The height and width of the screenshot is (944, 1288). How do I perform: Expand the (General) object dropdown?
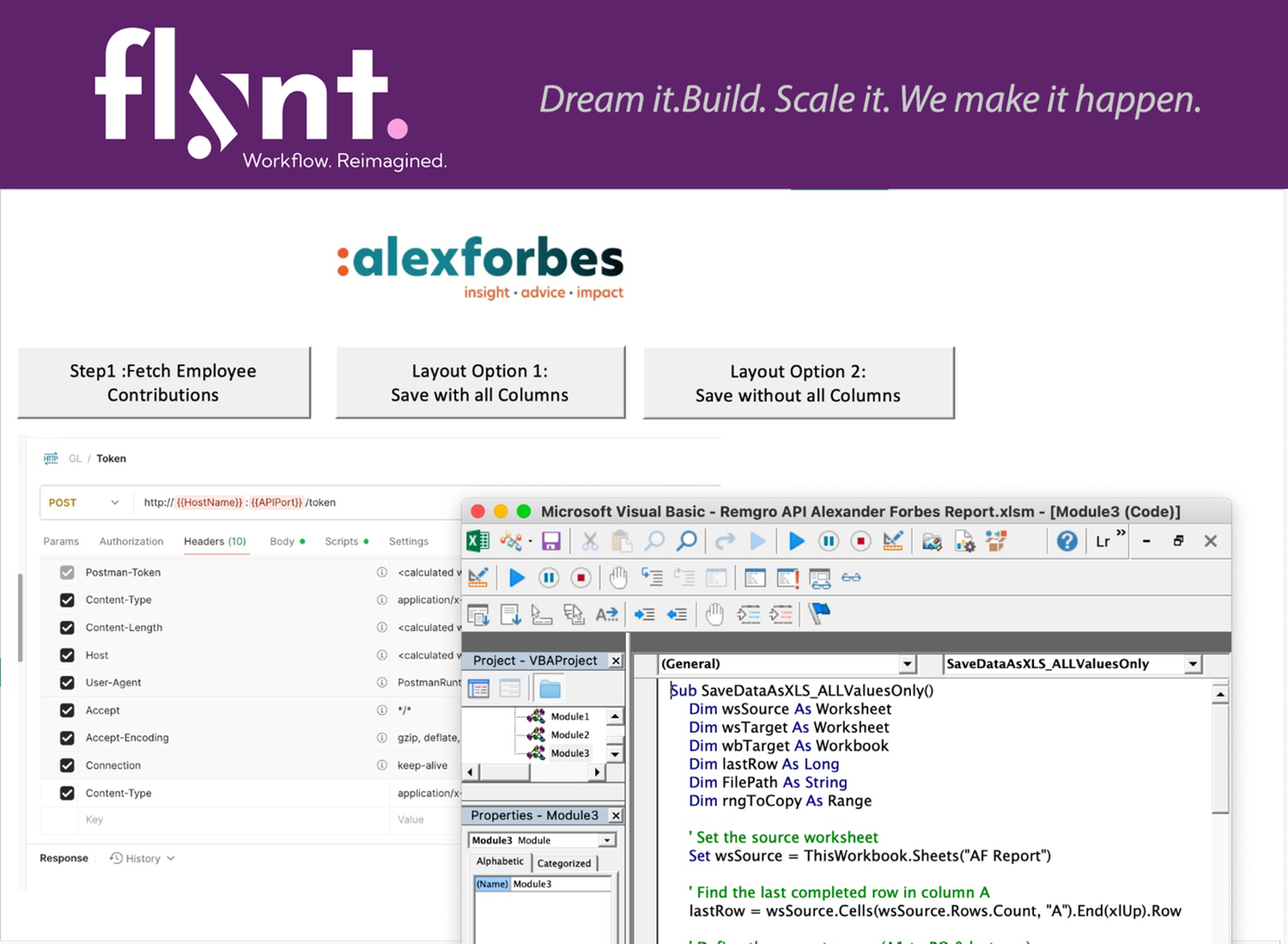908,664
